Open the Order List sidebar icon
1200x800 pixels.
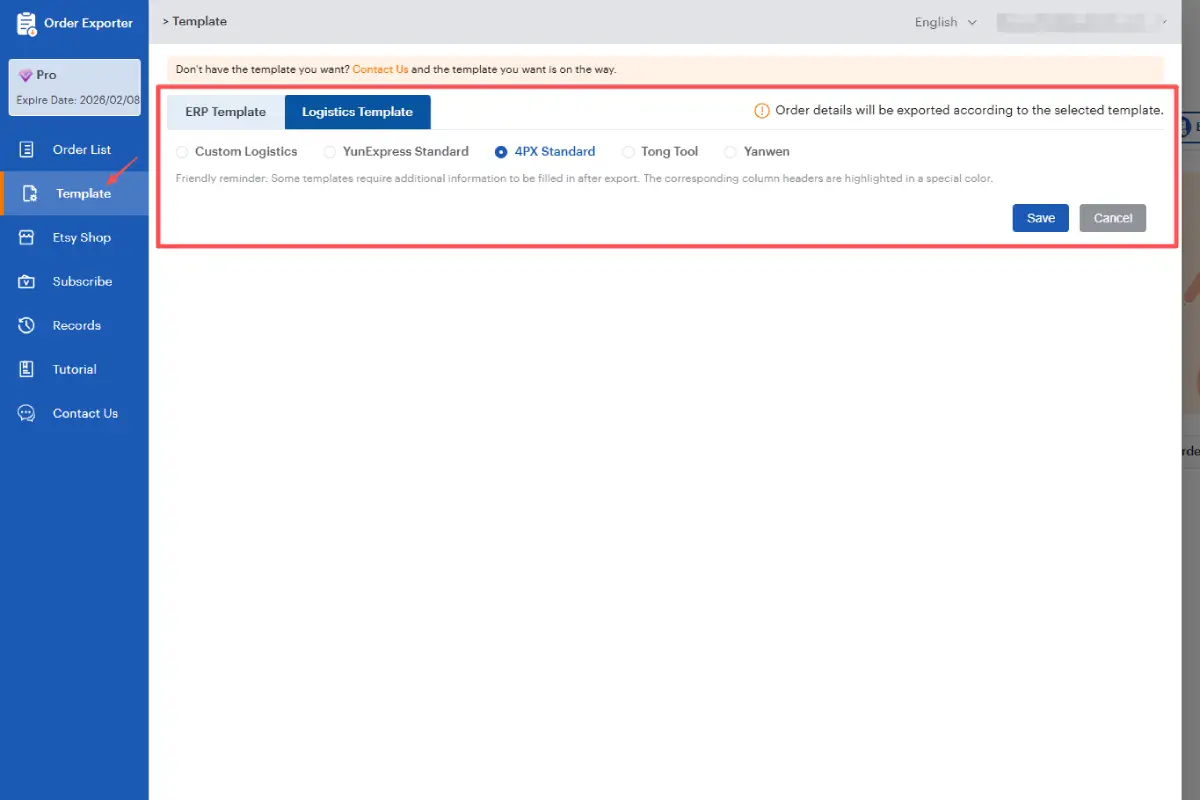click(24, 149)
